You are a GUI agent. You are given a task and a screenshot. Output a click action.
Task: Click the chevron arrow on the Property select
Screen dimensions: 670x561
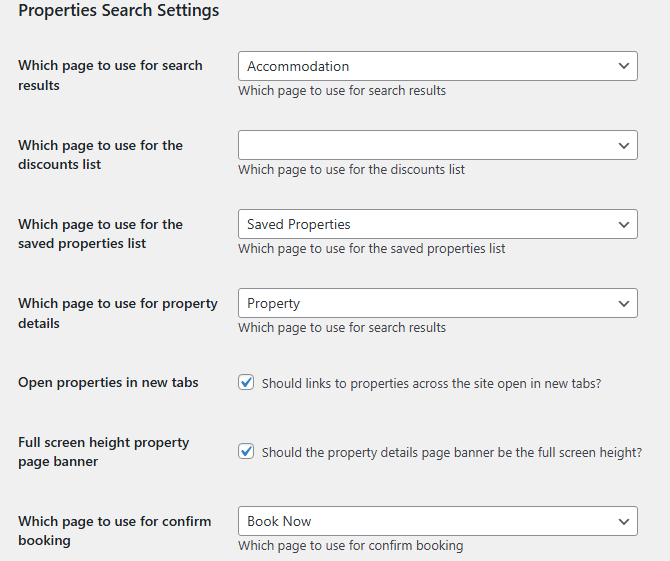tap(624, 303)
